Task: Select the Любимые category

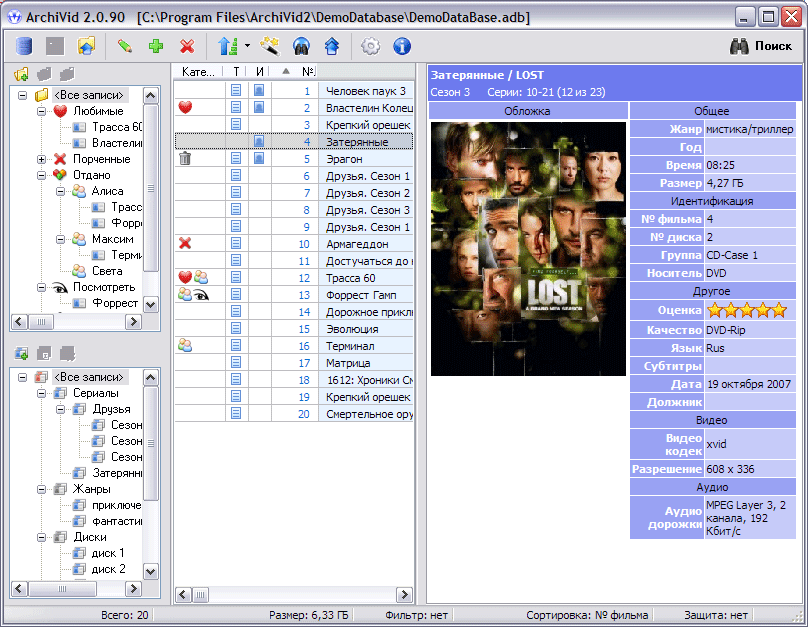Action: click(x=98, y=111)
